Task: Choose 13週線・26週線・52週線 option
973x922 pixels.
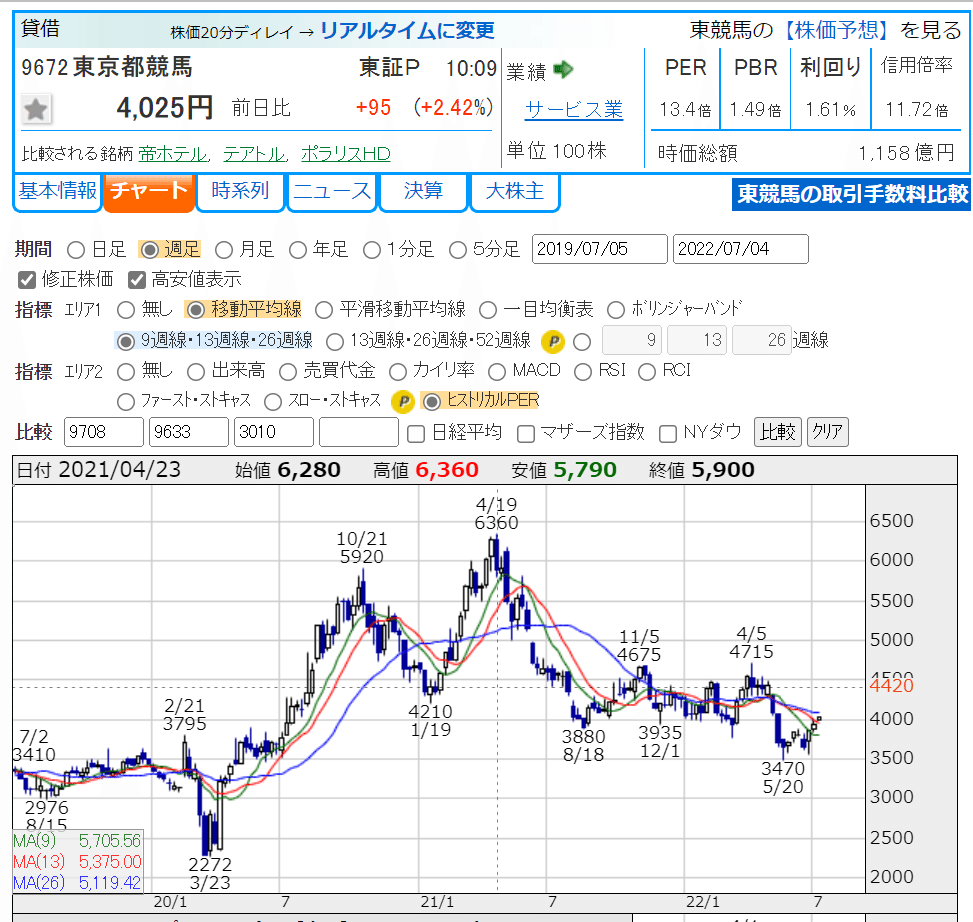Action: 334,341
